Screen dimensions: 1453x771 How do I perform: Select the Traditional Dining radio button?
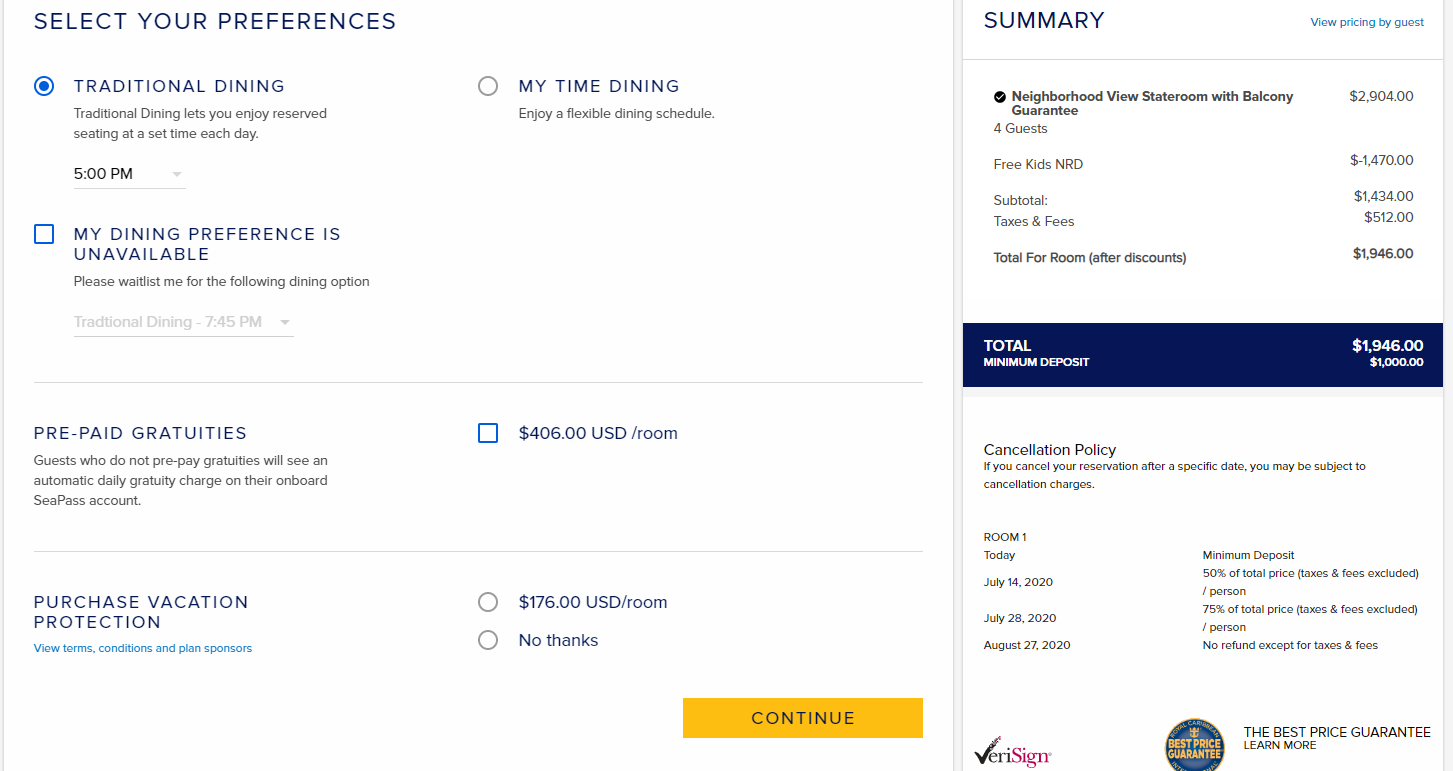(x=44, y=86)
